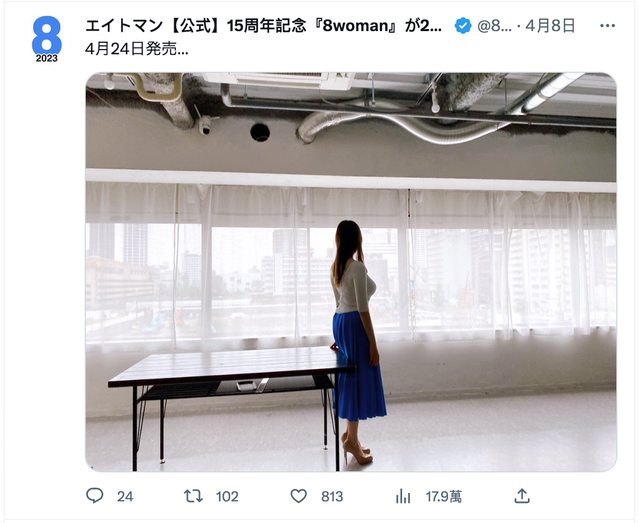The height and width of the screenshot is (523, 640).
Task: Like the tweet with heart icon
Action: [x=298, y=496]
